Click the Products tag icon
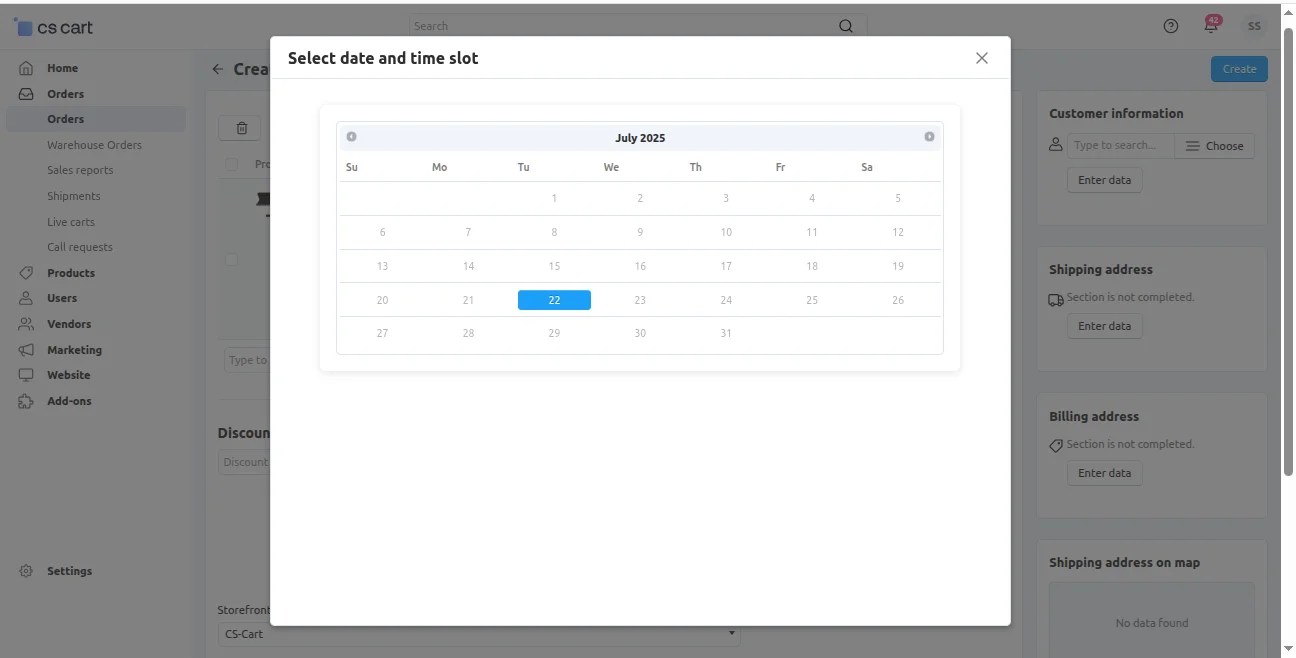Viewport: 1296px width, 658px height. point(26,273)
